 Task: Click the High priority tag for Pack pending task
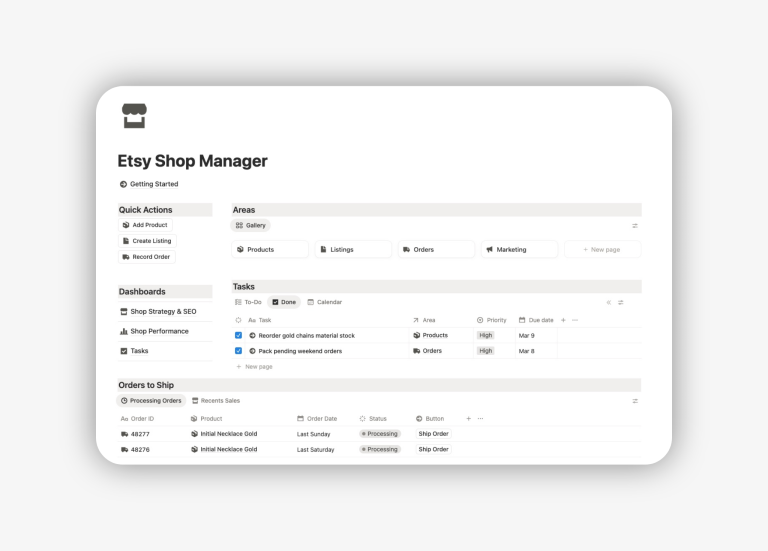pyautogui.click(x=485, y=351)
